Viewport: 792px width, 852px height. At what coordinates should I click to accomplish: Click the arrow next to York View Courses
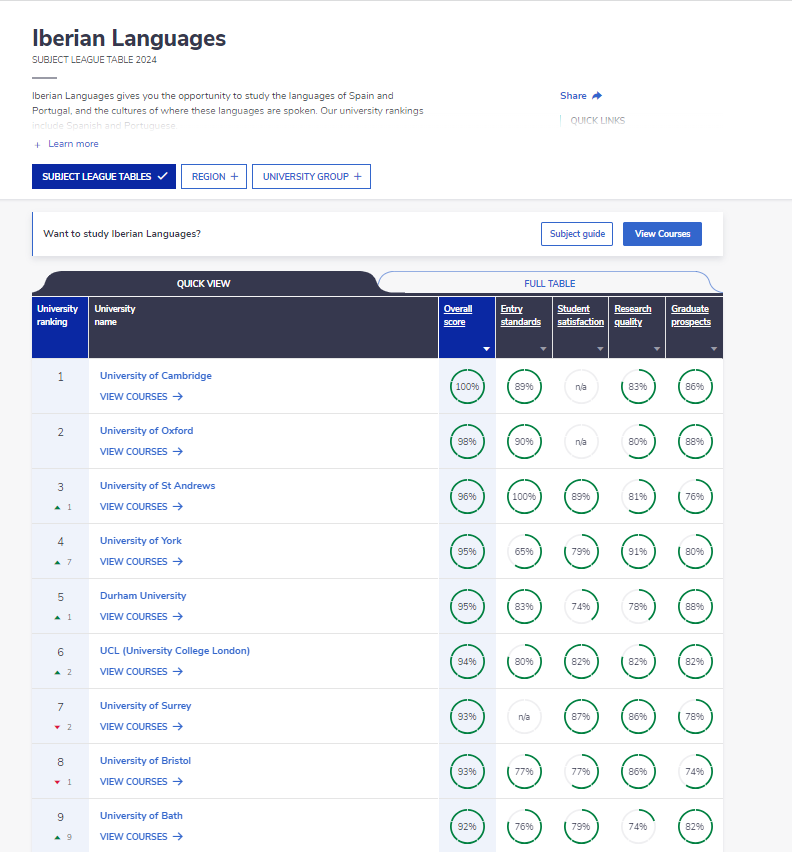click(178, 561)
